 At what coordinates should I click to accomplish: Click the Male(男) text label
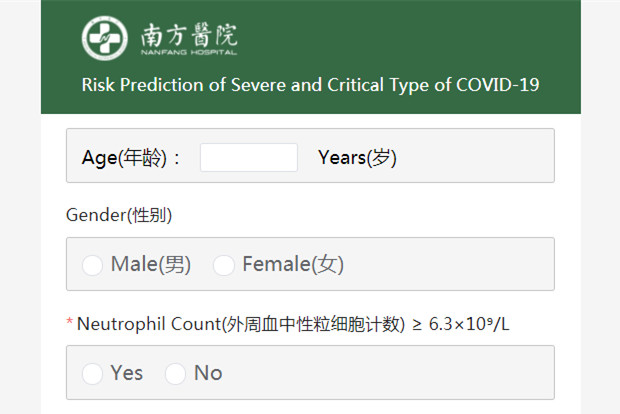[x=151, y=264]
